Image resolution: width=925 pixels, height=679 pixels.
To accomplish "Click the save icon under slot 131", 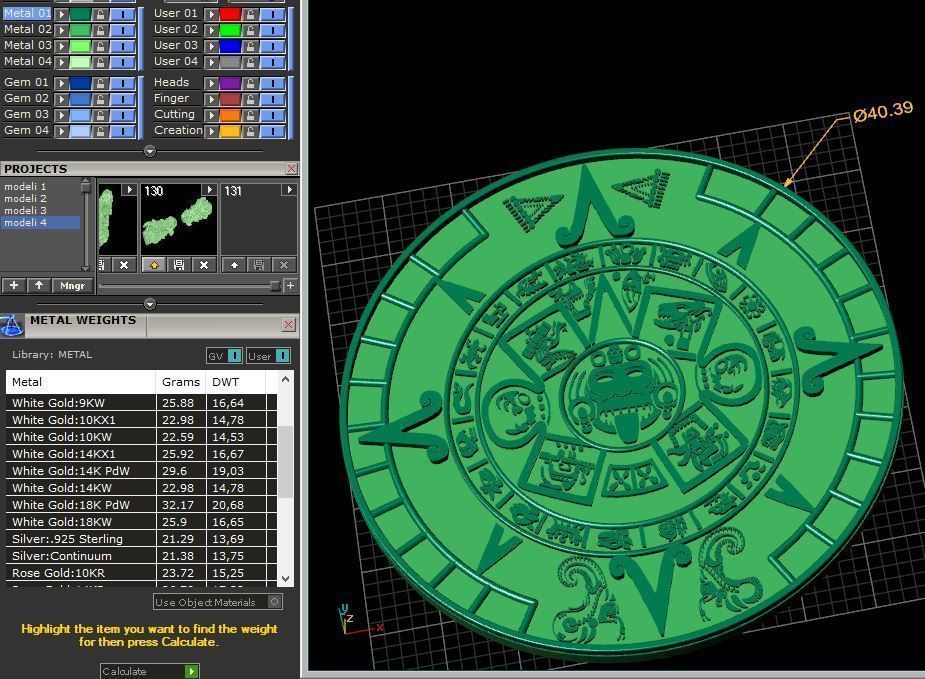I will tap(259, 265).
